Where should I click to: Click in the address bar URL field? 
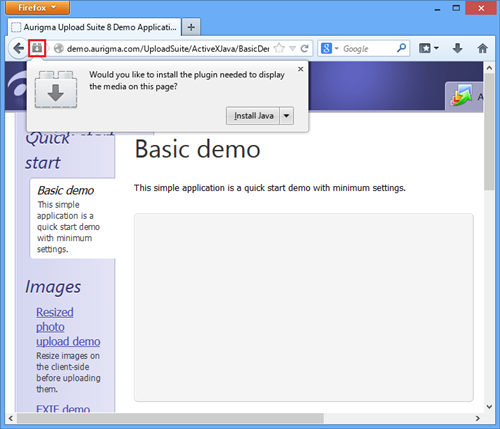point(168,49)
